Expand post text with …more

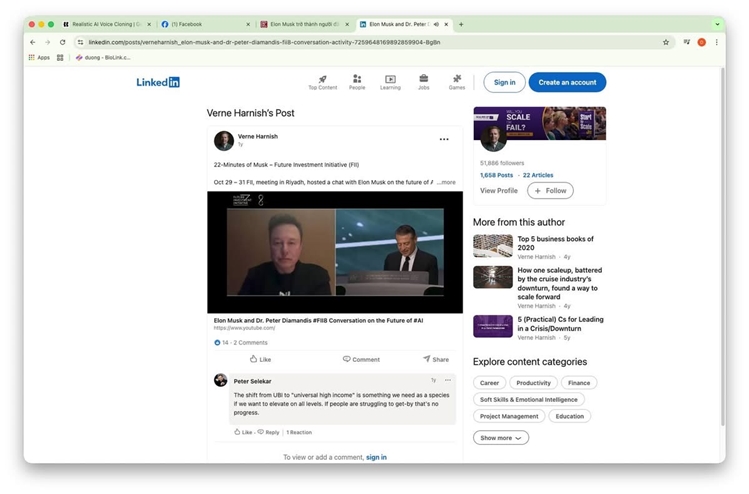[x=446, y=182]
